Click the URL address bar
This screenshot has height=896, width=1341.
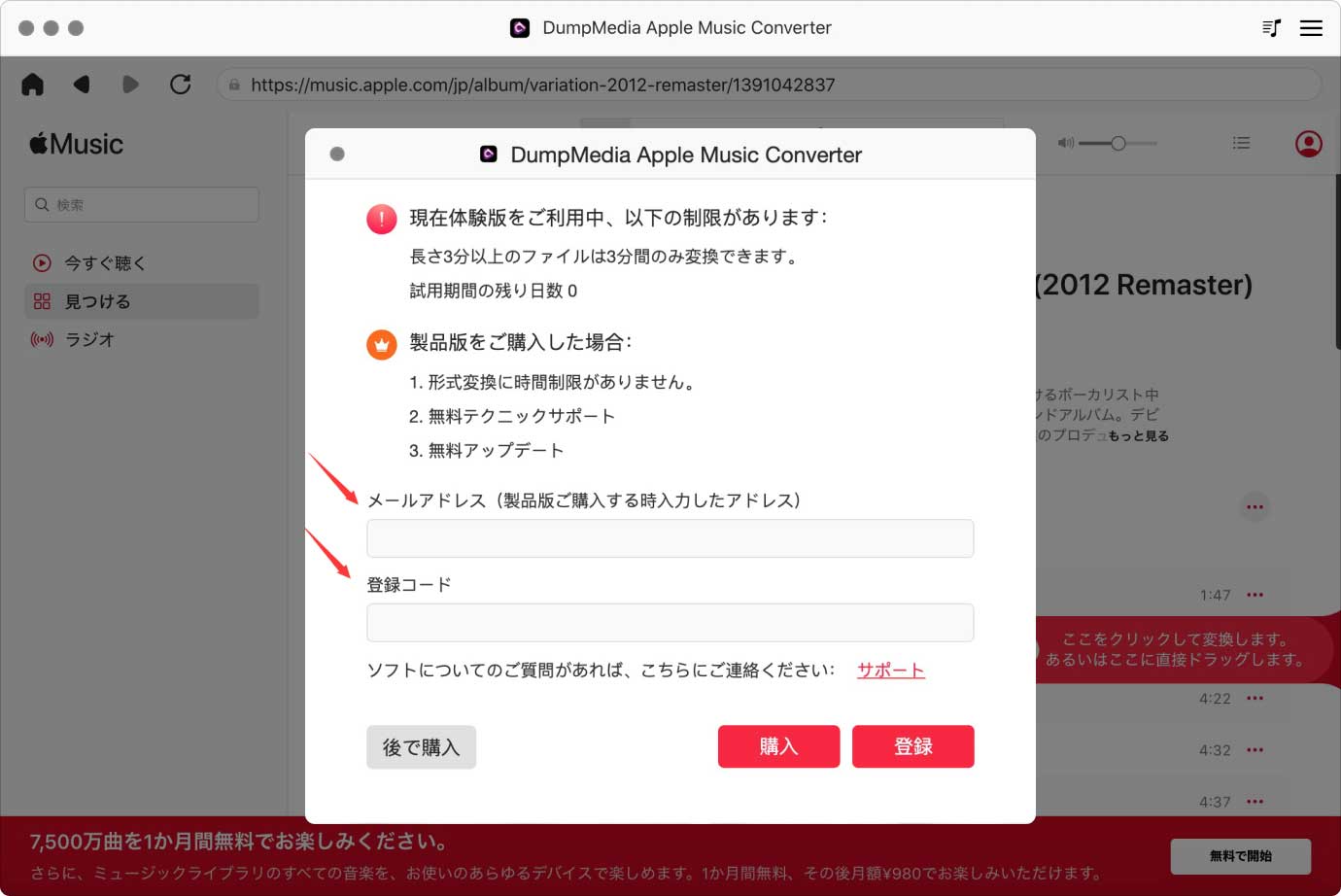[768, 85]
